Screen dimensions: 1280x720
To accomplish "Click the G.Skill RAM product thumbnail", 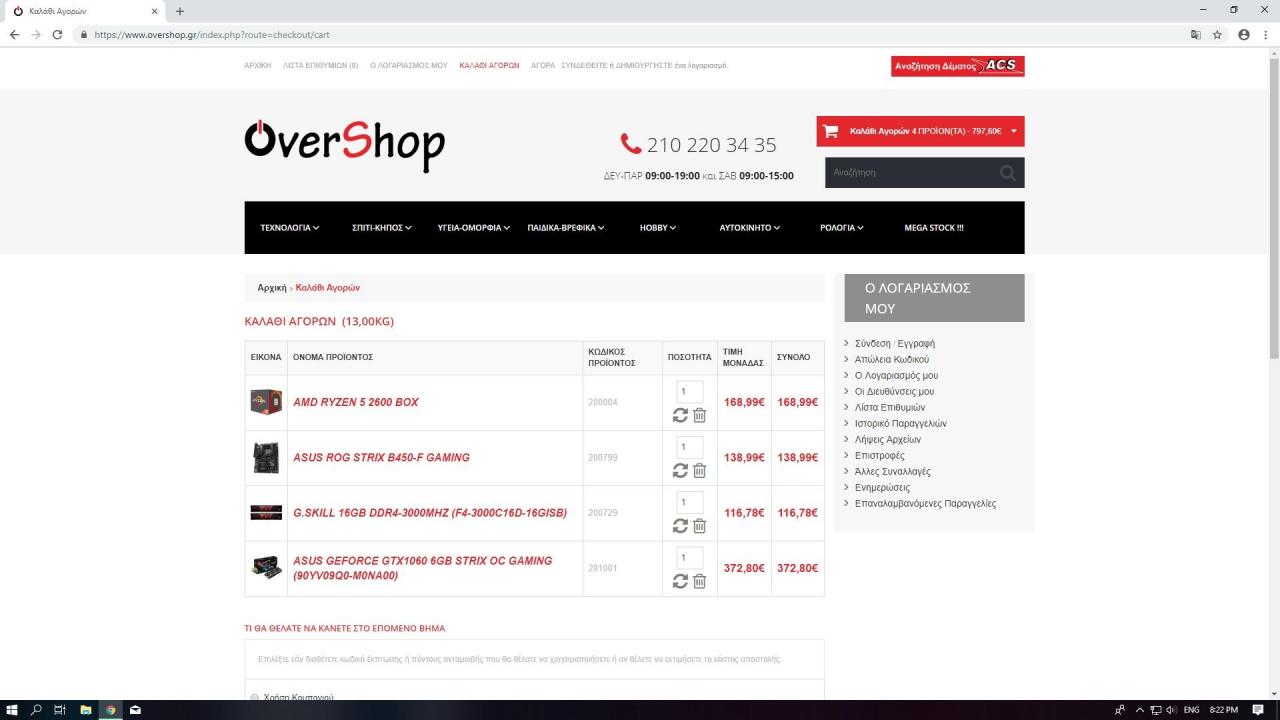I will (x=266, y=513).
